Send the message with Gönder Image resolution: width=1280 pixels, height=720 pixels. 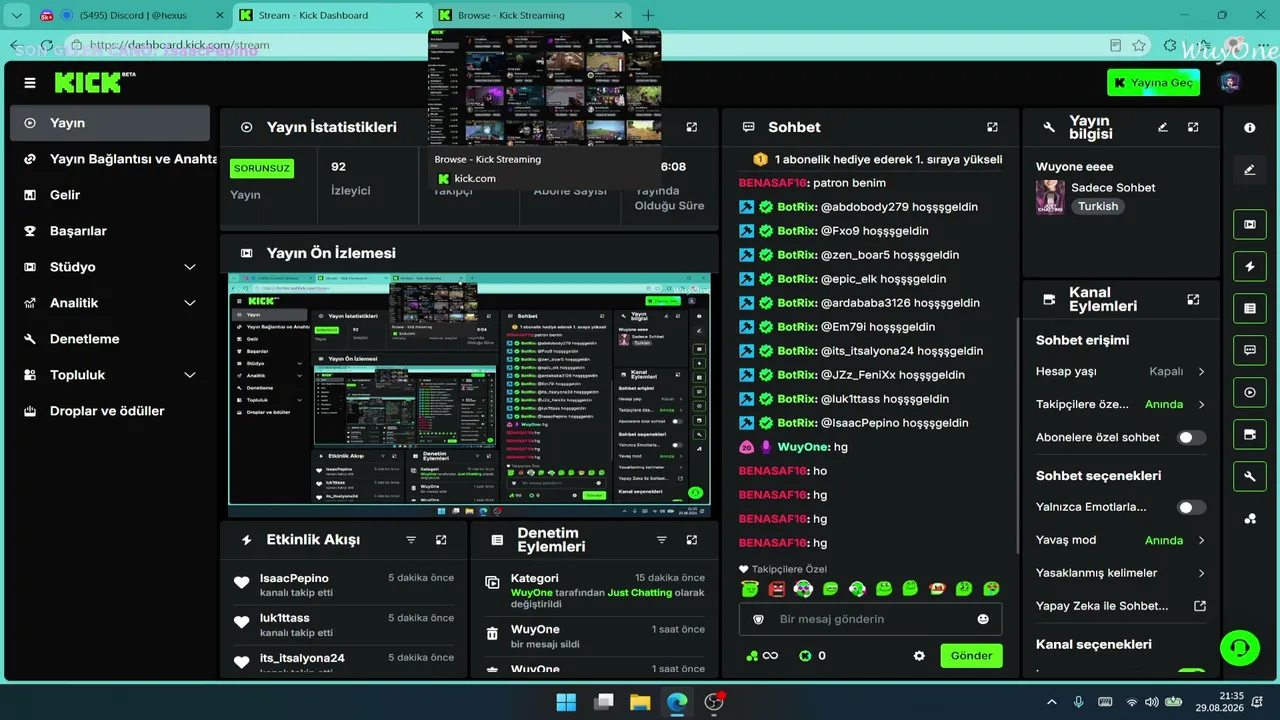tap(971, 656)
